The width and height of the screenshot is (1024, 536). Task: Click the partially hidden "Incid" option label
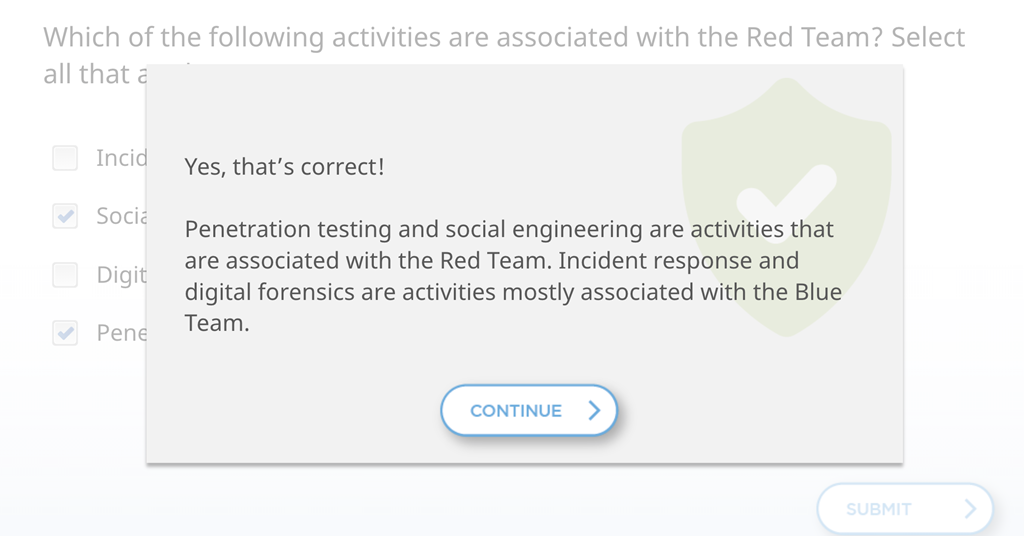tap(121, 158)
